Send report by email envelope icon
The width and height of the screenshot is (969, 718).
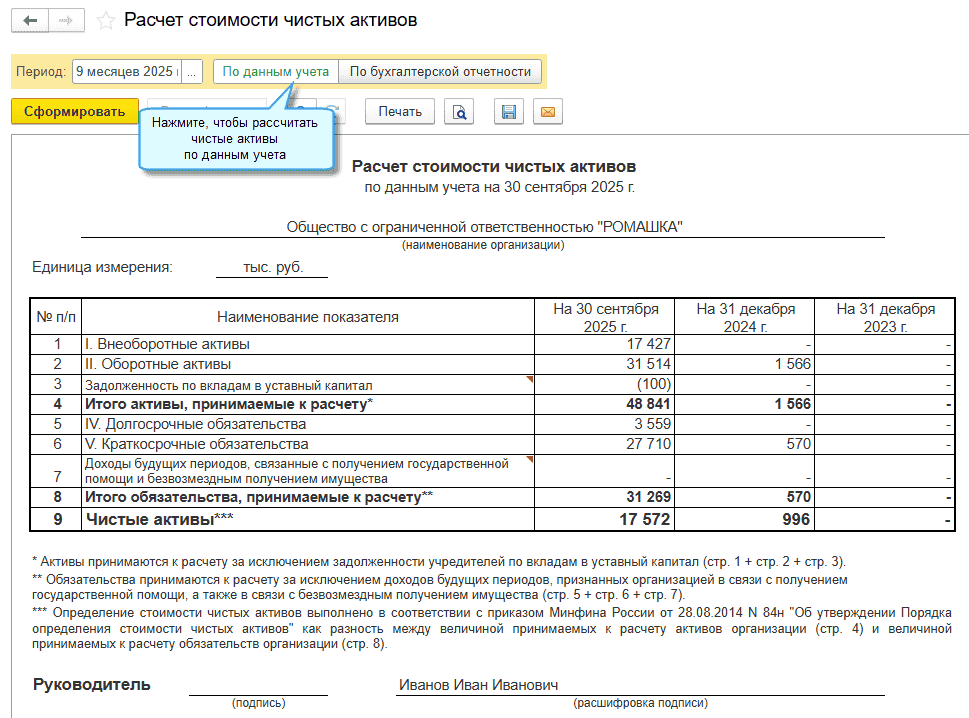(547, 111)
